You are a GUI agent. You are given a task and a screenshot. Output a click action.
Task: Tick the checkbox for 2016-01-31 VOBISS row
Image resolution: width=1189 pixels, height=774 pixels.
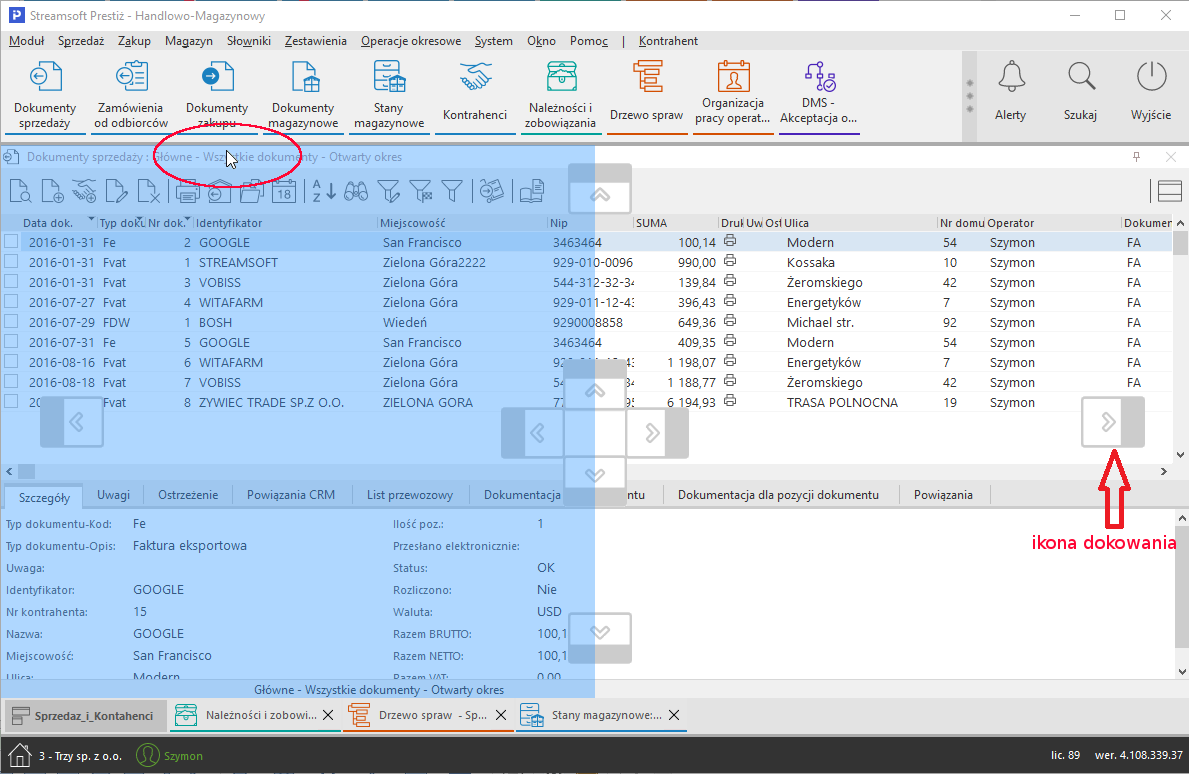[x=11, y=282]
